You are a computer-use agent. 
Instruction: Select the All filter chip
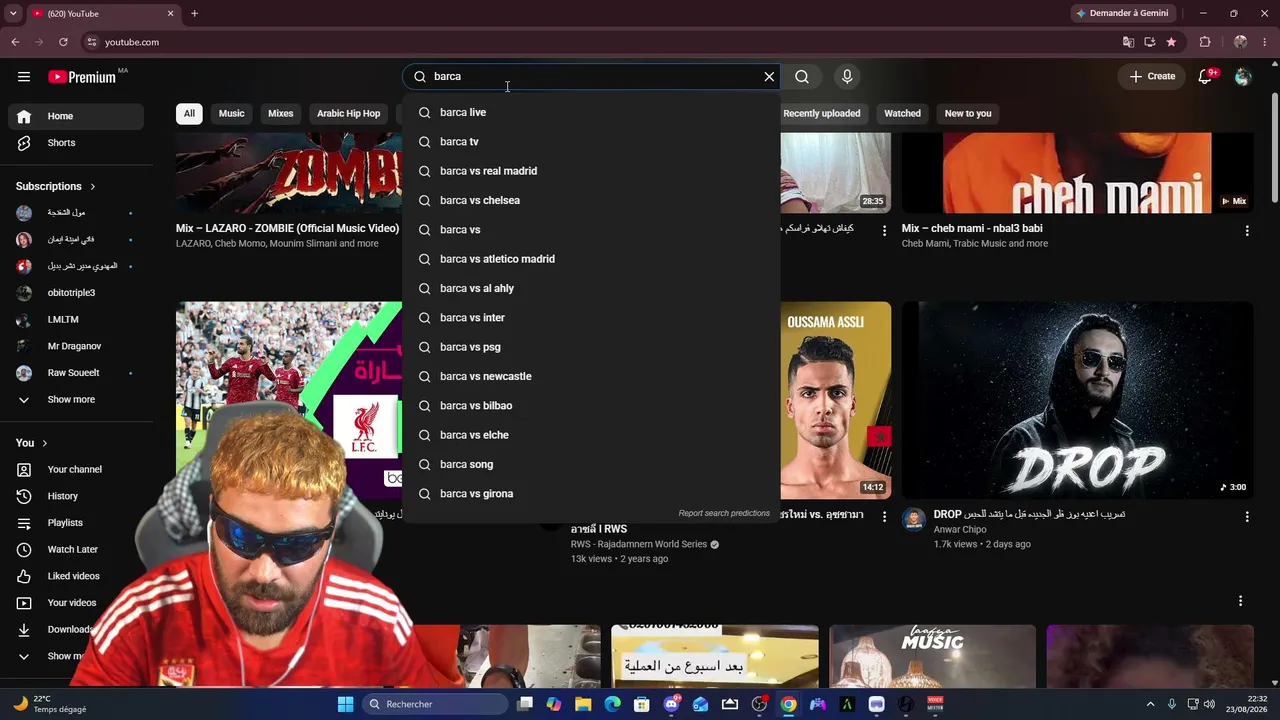(x=189, y=114)
